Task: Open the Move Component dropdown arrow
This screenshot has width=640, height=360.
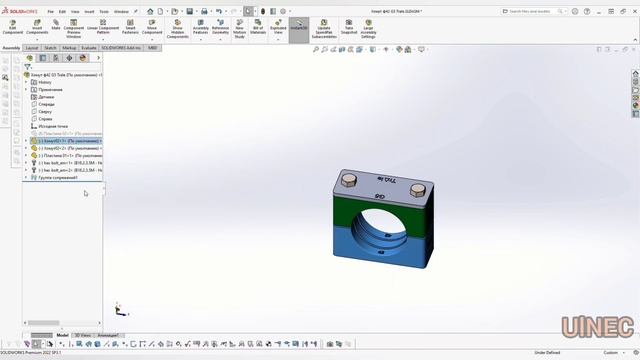Action: [152, 40]
